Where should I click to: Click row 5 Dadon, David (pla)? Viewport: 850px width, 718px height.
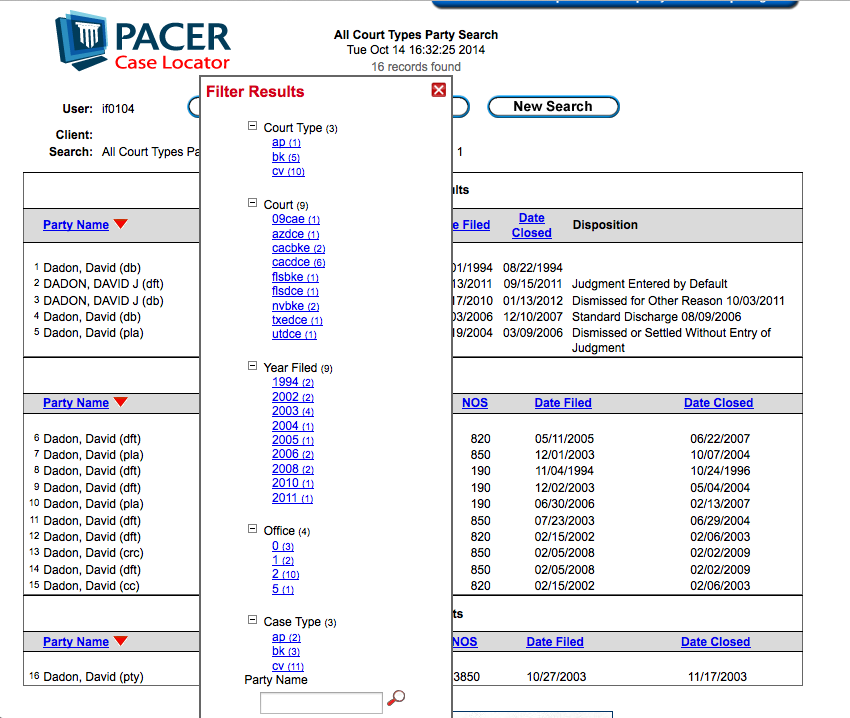(93, 333)
